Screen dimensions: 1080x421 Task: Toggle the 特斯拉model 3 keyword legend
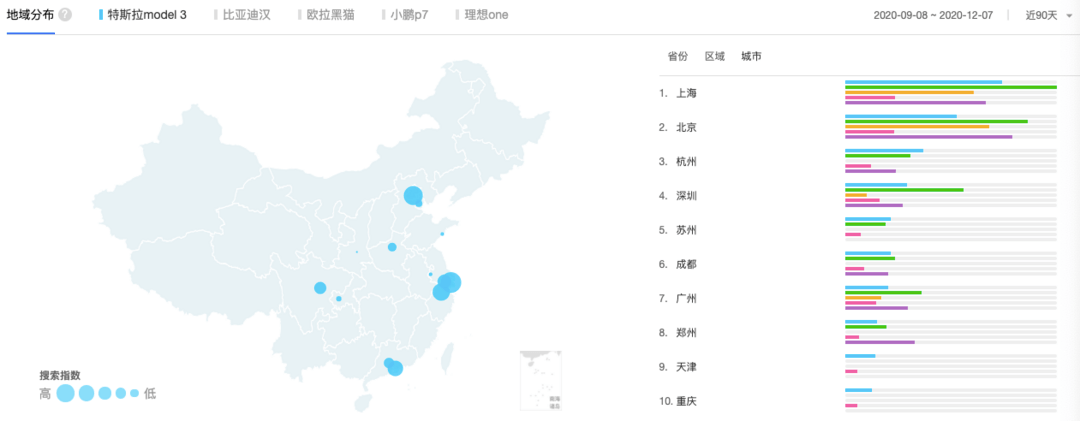pyautogui.click(x=143, y=15)
